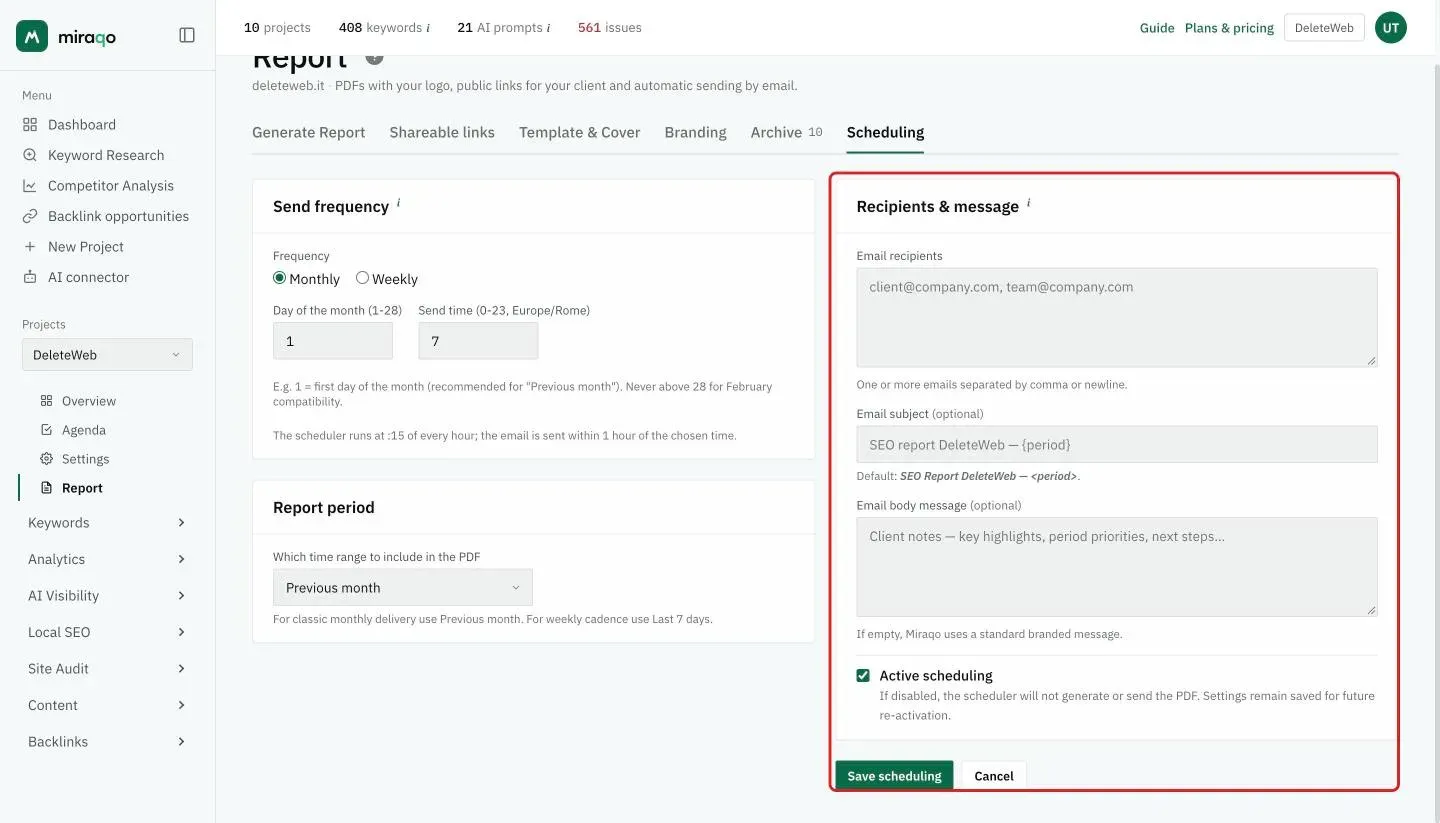Click the Email recipients text area
This screenshot has width=1440, height=823.
1117,317
